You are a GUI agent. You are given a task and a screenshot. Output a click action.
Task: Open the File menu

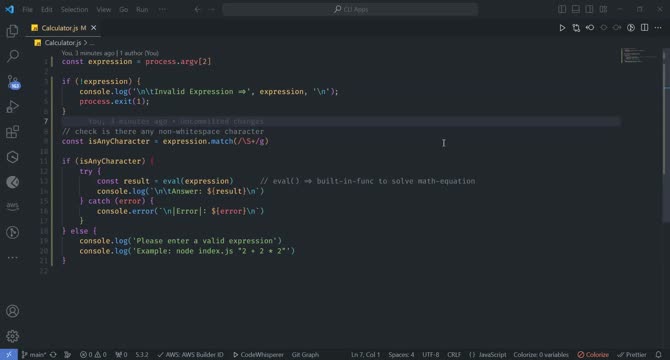[x=27, y=9]
